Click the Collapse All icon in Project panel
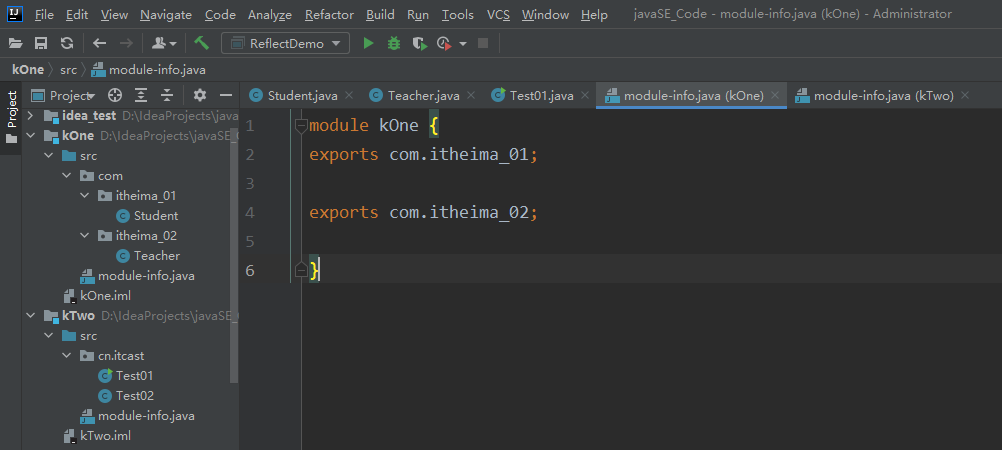This screenshot has height=450, width=1002. 167,95
